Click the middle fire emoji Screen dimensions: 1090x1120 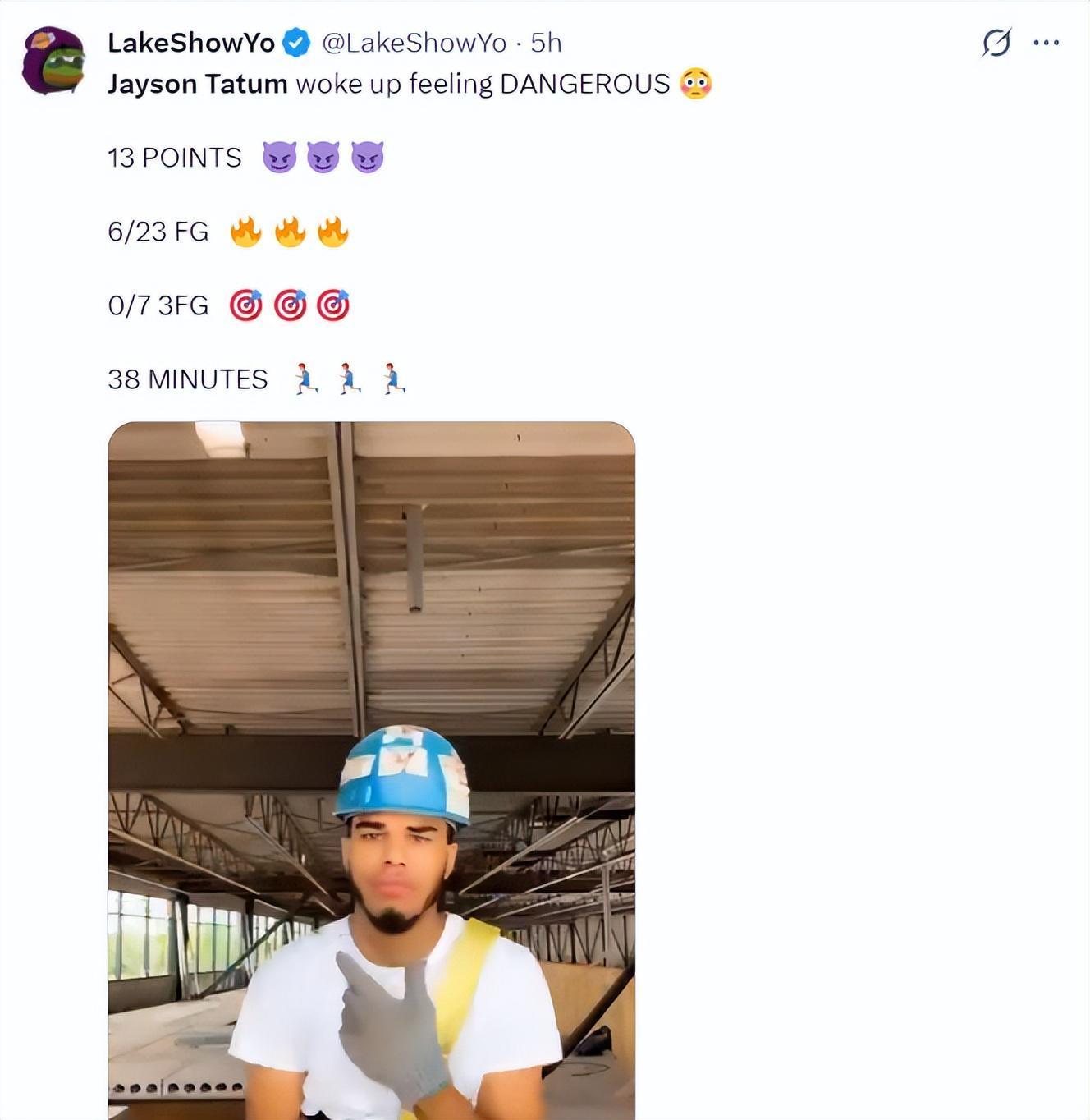(x=290, y=232)
